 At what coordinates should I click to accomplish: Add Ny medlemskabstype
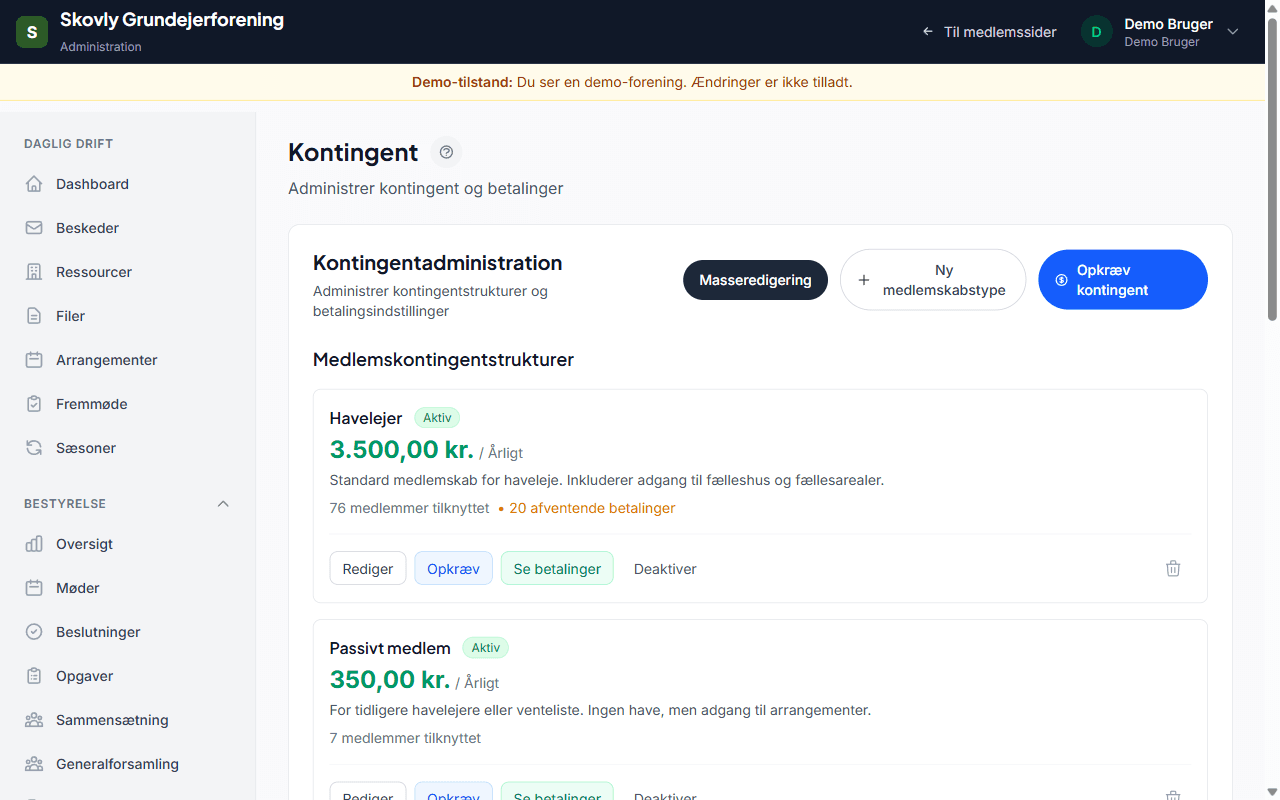coord(933,280)
